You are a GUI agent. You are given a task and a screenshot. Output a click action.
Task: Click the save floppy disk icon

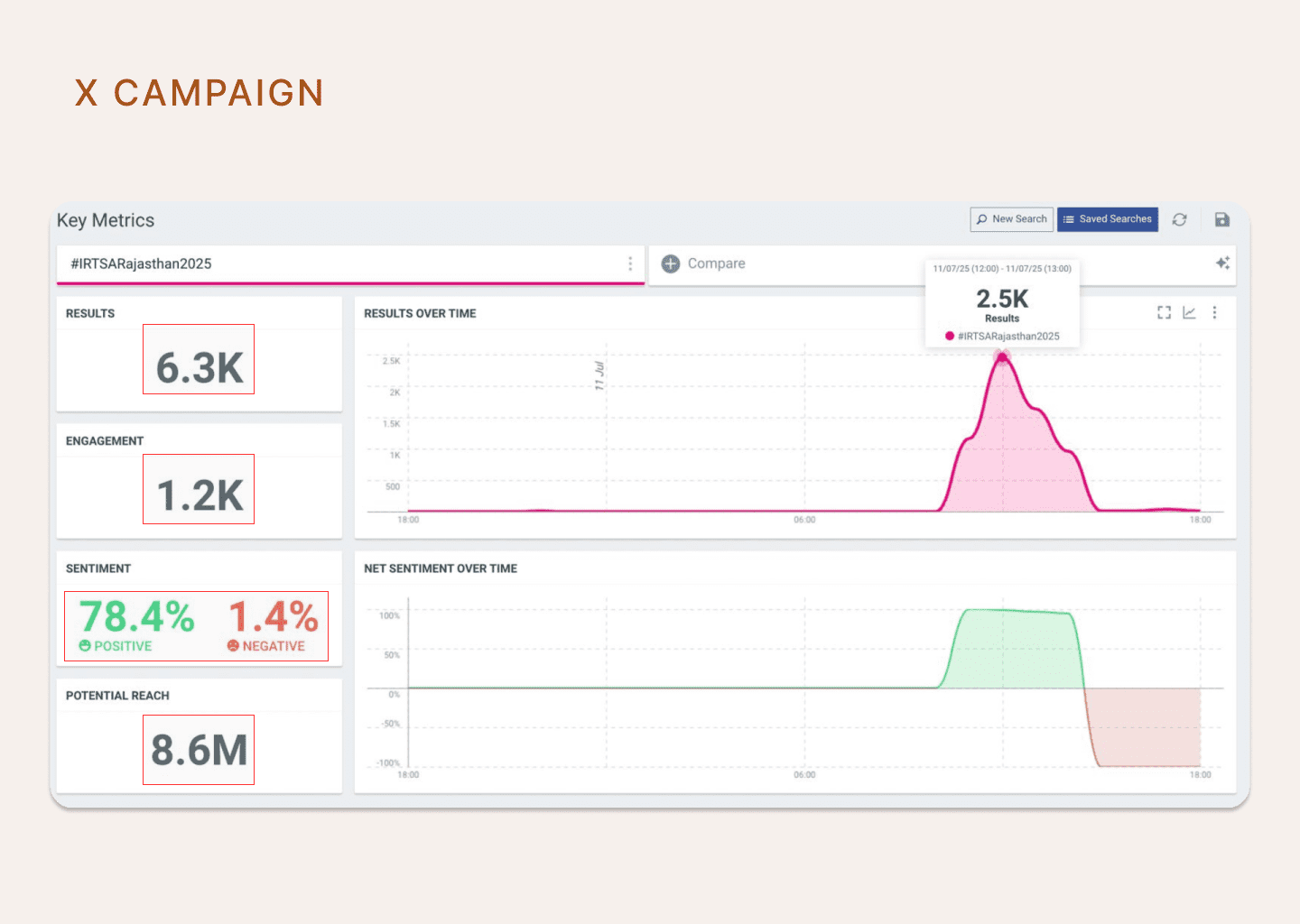[x=1221, y=219]
